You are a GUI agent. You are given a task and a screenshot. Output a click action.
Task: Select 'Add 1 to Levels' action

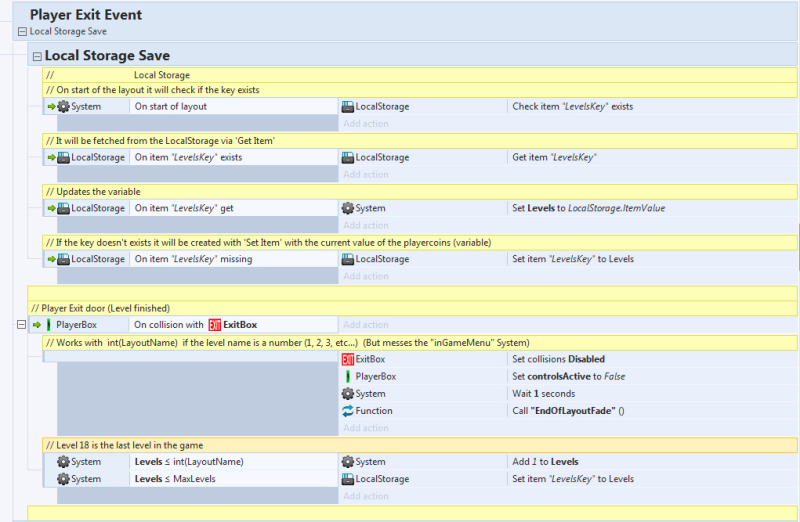[545, 462]
